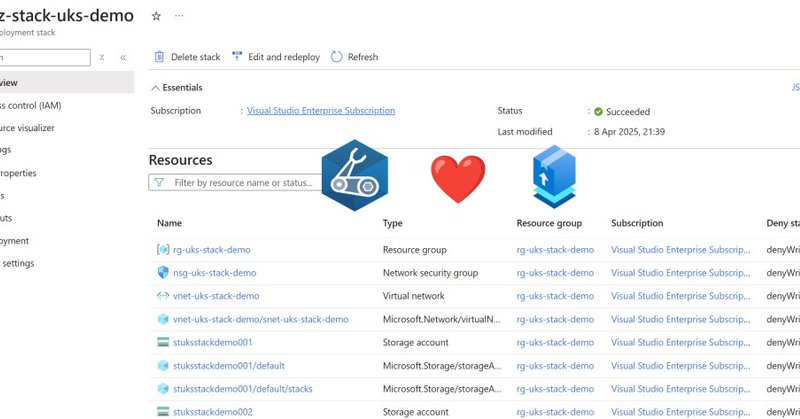
Task: Click the Edit and redeploy icon
Action: [x=237, y=56]
